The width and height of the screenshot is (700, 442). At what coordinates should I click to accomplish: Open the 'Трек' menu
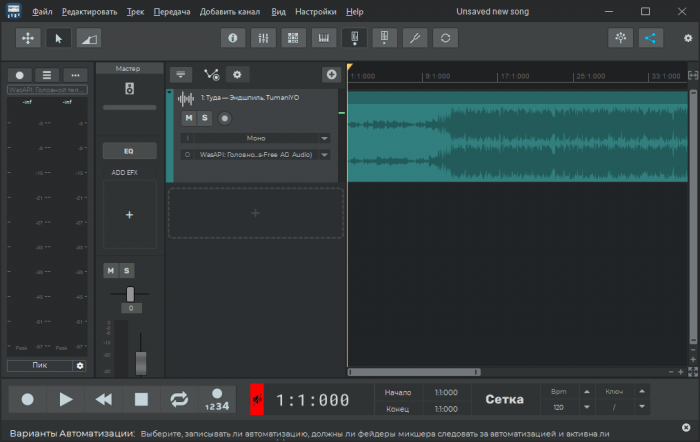tap(135, 11)
